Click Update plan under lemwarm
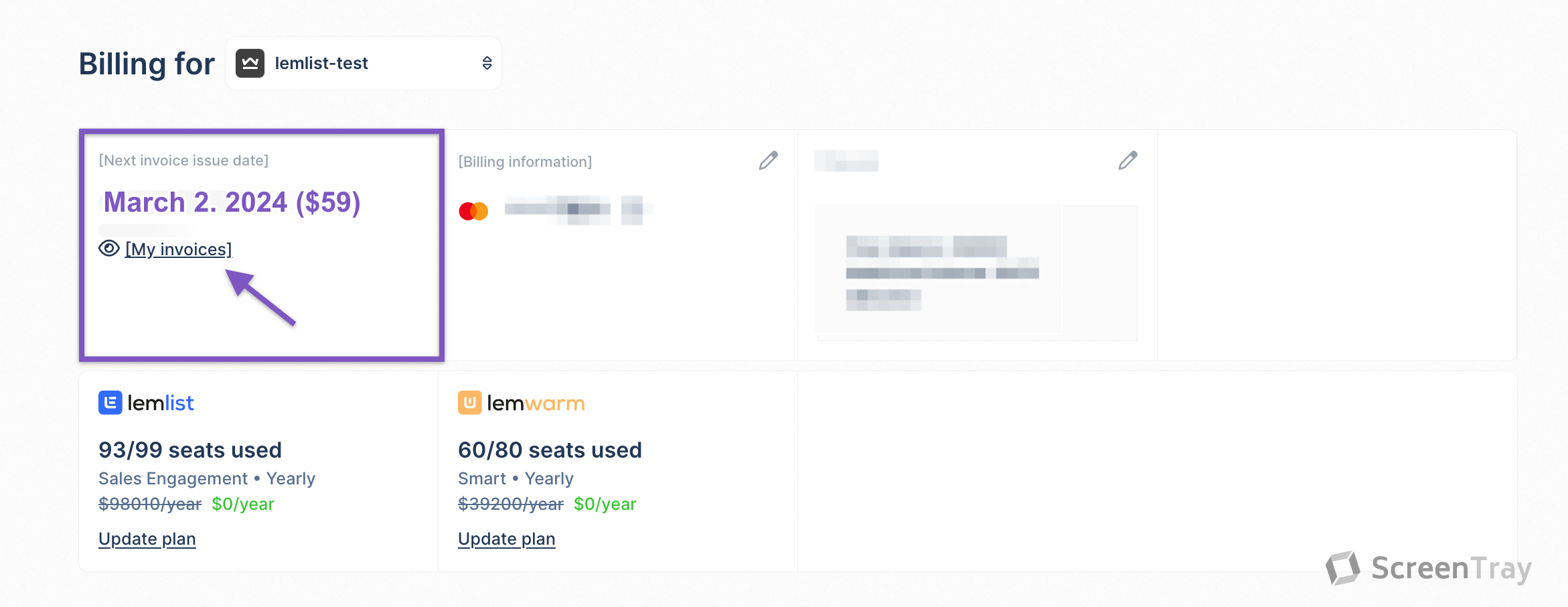This screenshot has width=1568, height=607. 507,539
